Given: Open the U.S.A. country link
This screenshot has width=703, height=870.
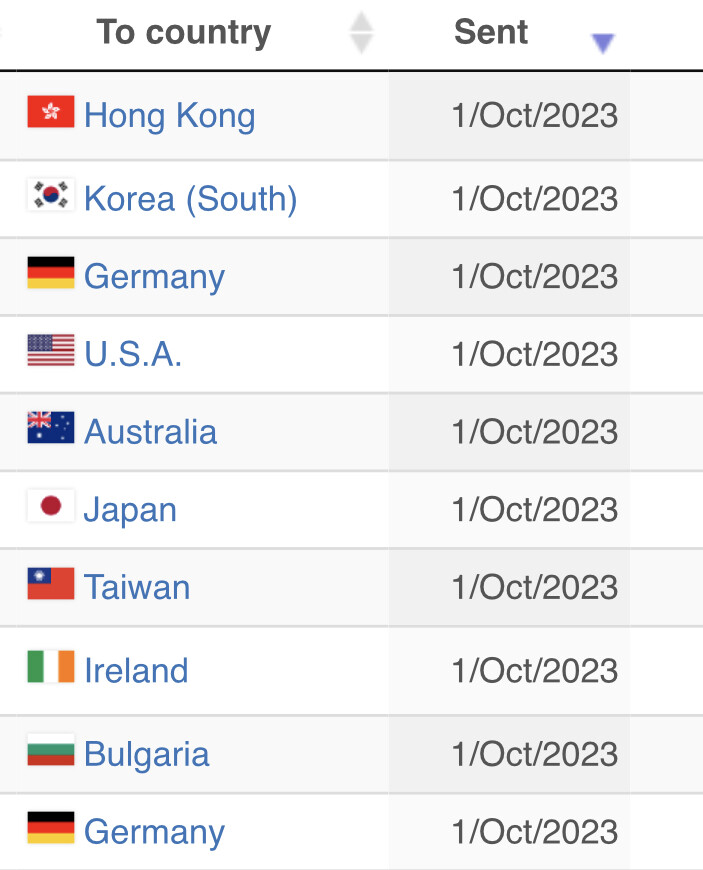Looking at the screenshot, I should (x=133, y=354).
